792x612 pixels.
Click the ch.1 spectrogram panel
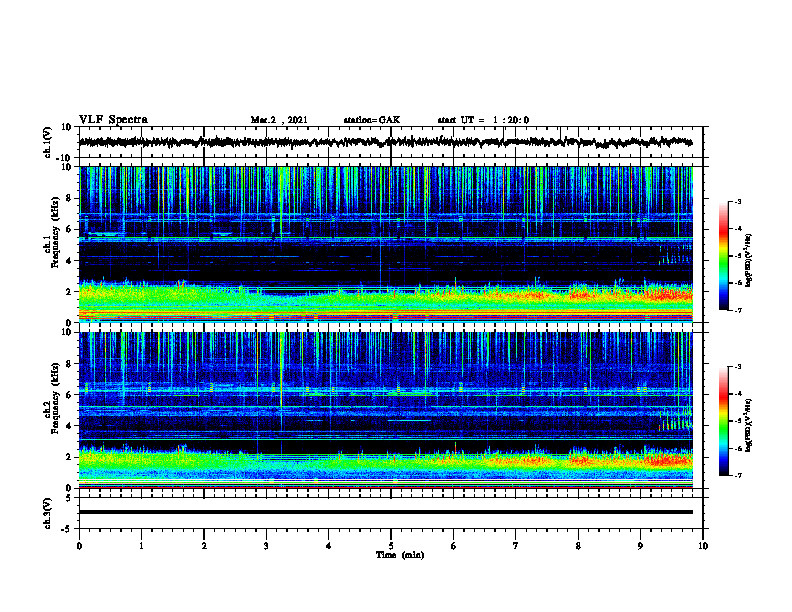tap(385, 244)
